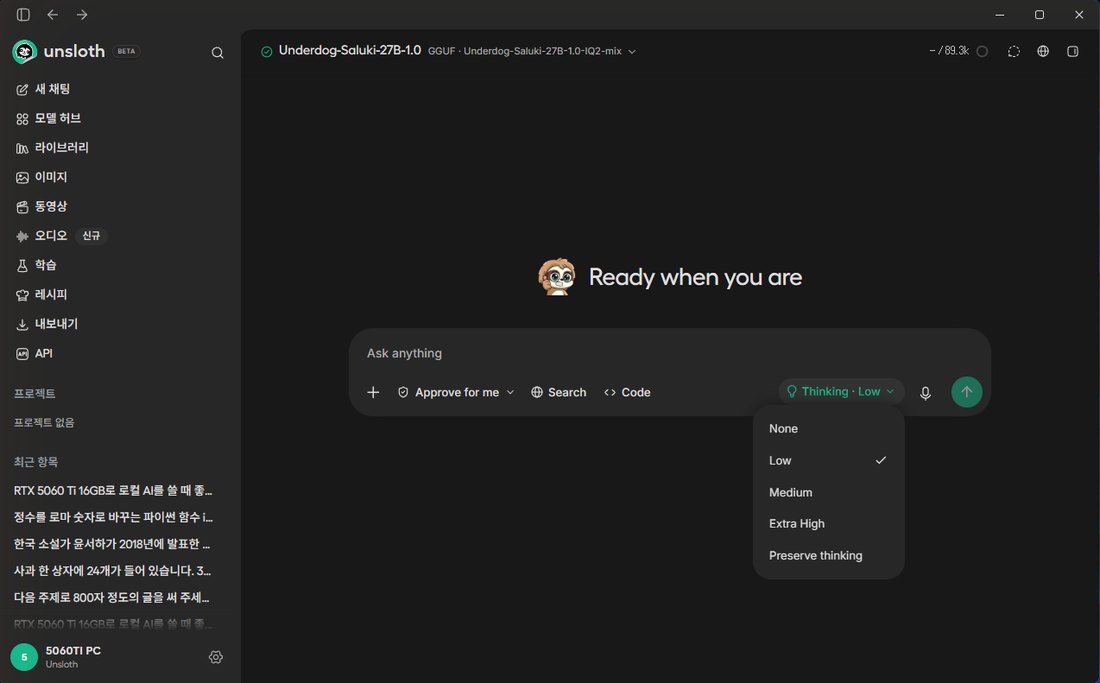Click the 프로젝트 없음 text
1100x683 pixels.
coord(44,422)
